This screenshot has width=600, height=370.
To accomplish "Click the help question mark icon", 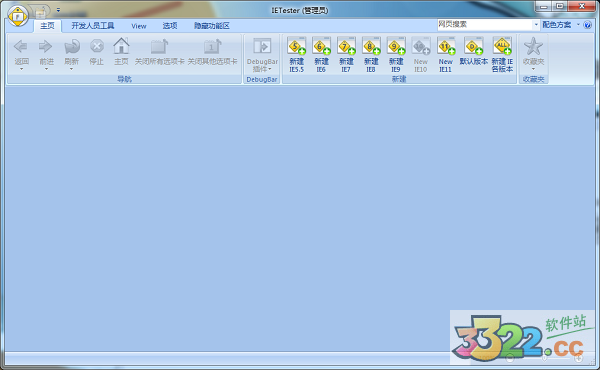I will point(588,25).
